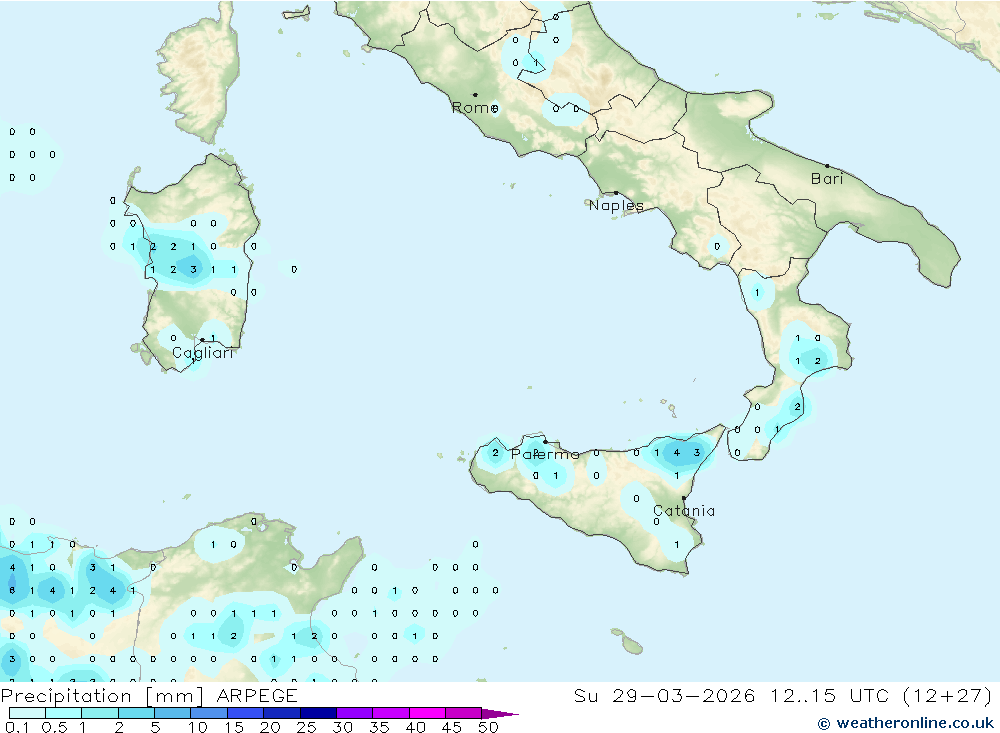
Task: Select the dark blue 25 mm legend swatch
Action: point(318,713)
